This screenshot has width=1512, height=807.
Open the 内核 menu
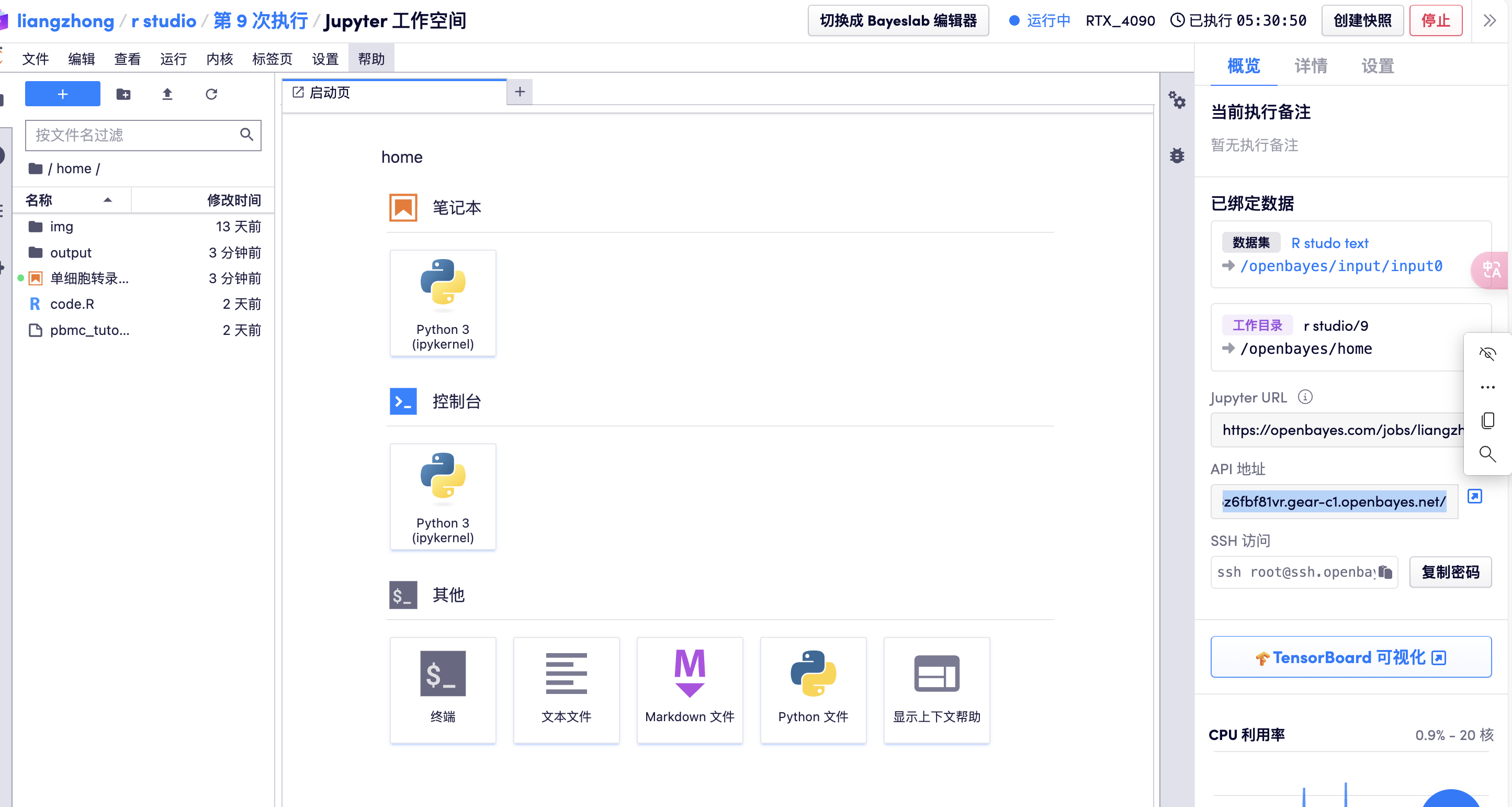tap(220, 59)
